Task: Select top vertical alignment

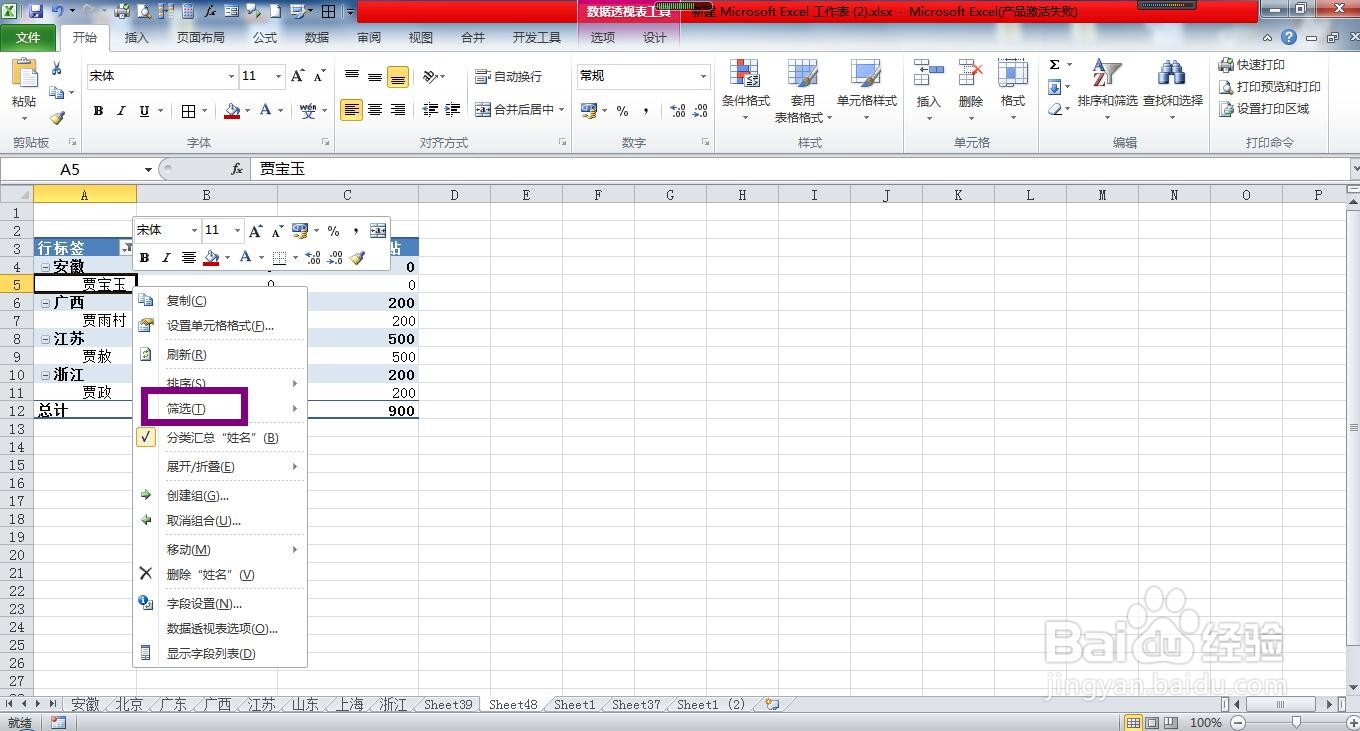Action: click(x=351, y=76)
